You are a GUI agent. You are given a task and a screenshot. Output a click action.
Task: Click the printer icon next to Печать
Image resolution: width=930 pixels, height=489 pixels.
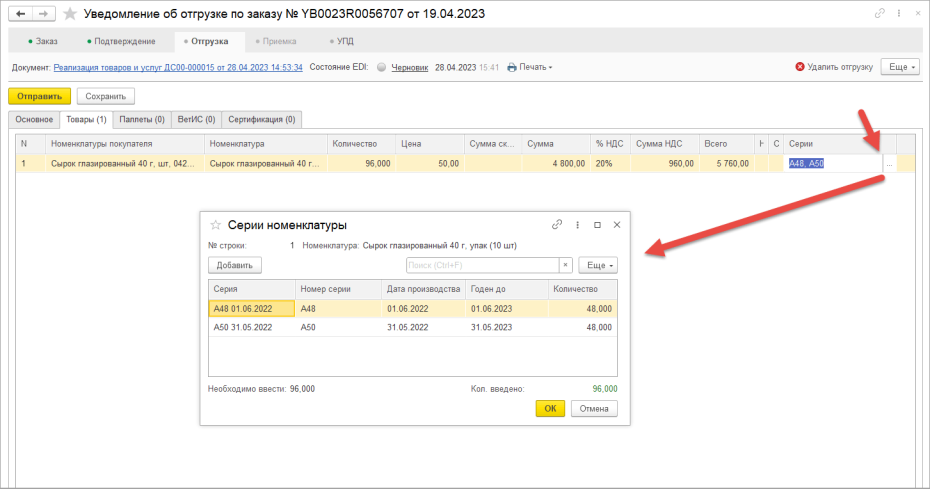512,68
